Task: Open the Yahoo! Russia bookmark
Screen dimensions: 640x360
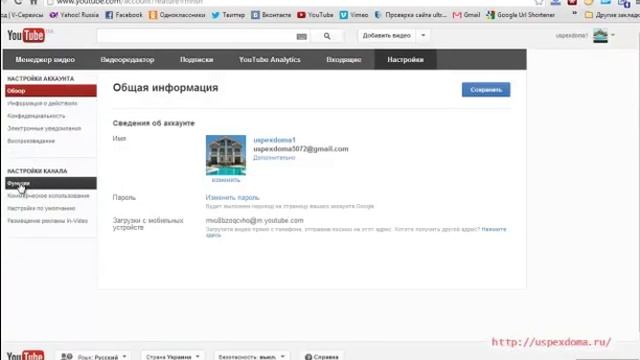Action: click(x=74, y=15)
